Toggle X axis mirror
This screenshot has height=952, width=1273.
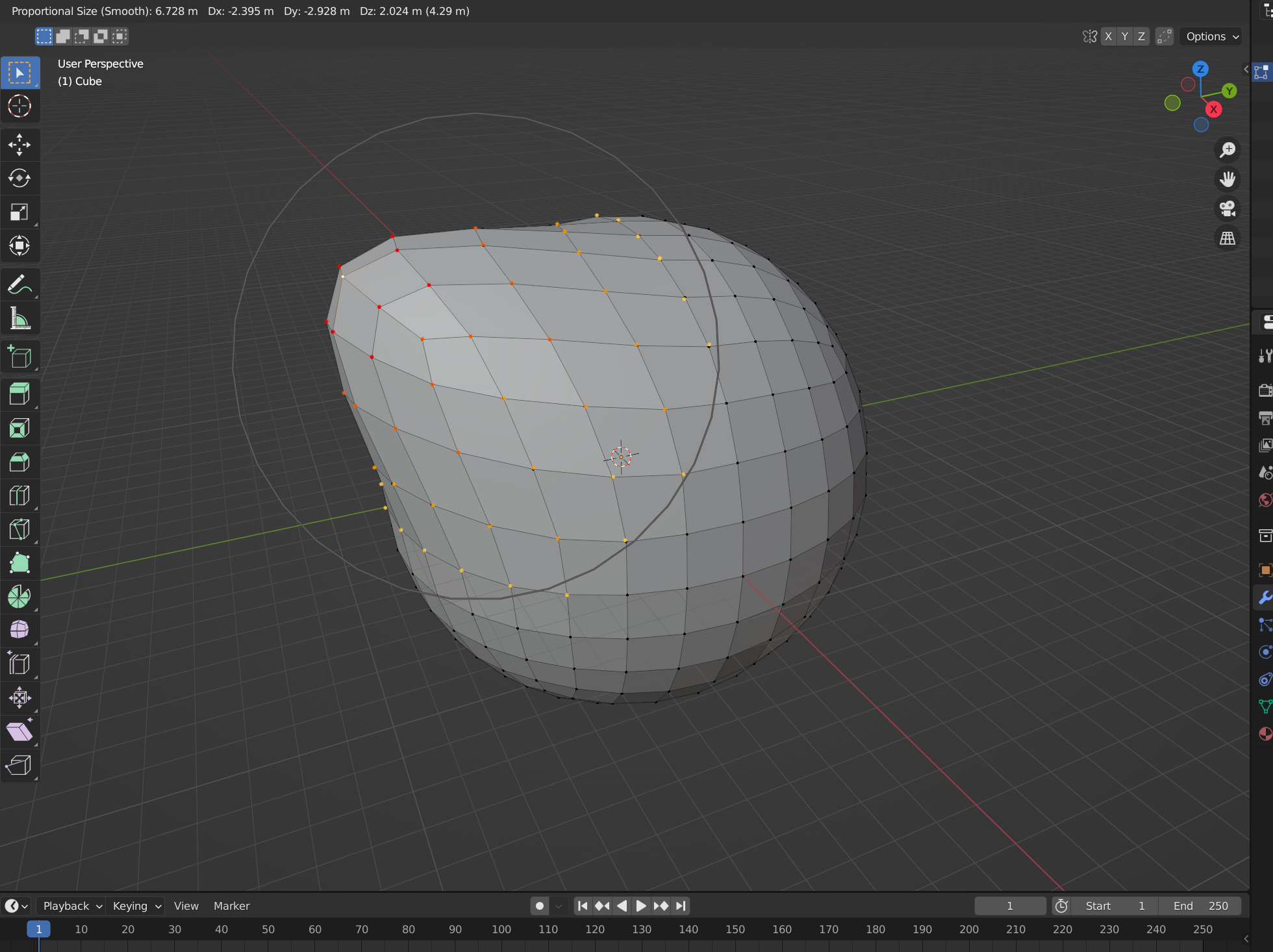(1109, 36)
